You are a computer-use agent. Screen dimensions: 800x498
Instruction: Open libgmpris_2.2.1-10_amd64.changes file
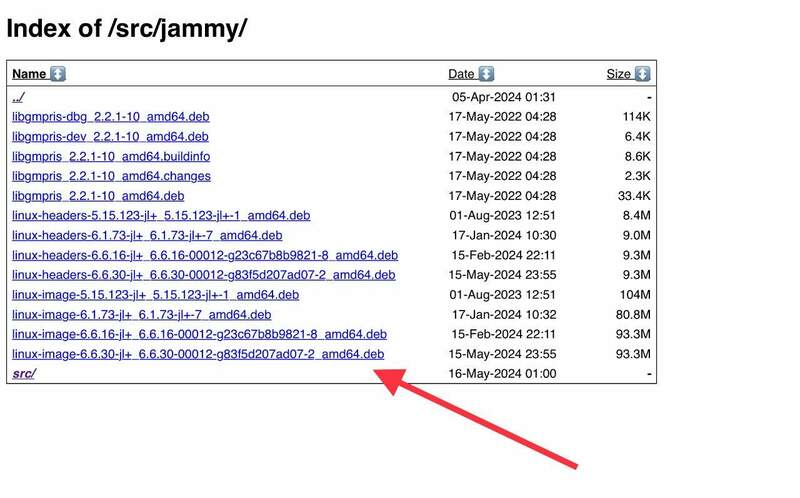pyautogui.click(x=111, y=176)
